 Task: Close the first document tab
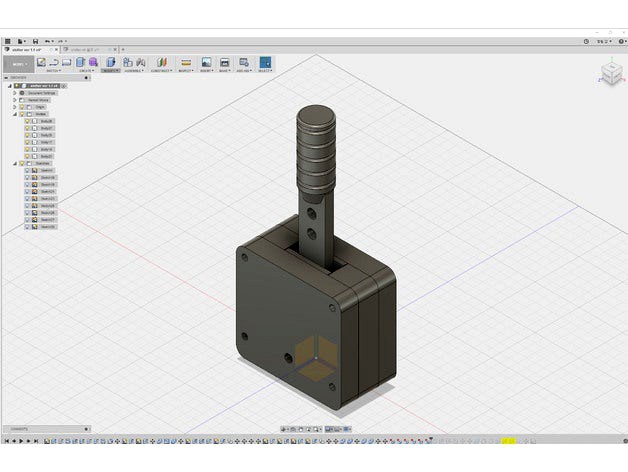(56, 50)
